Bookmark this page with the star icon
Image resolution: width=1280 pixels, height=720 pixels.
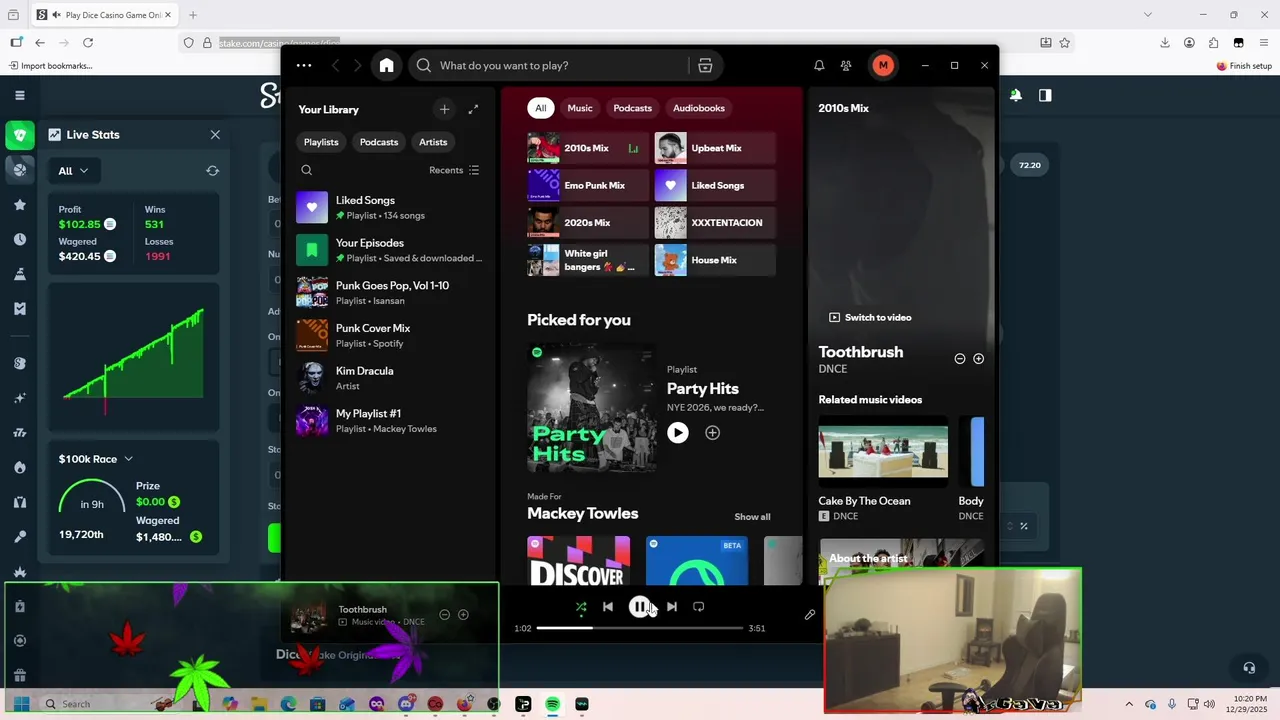click(x=1065, y=43)
